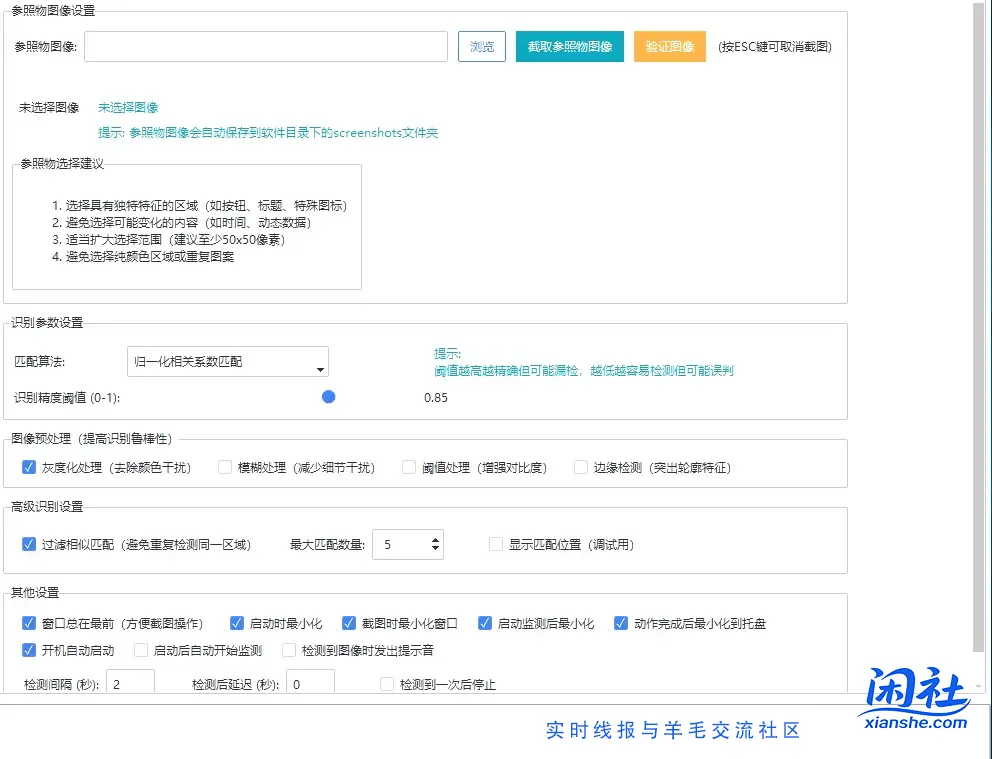Click the 检测间隔 seconds input field

(x=130, y=685)
